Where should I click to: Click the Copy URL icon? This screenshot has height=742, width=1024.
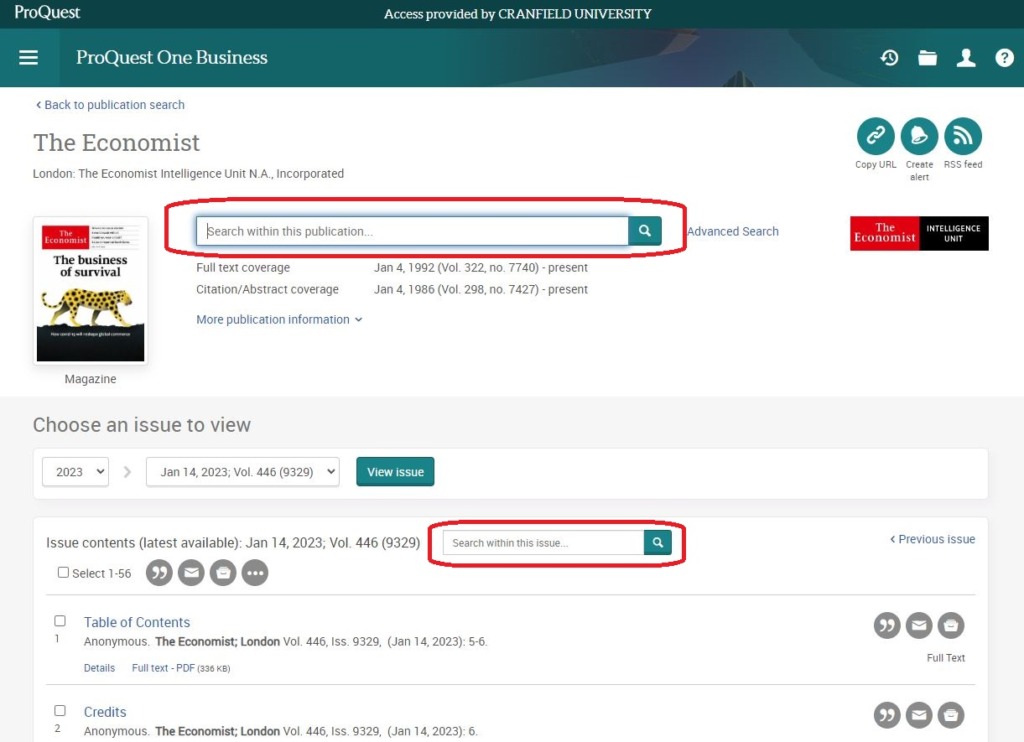click(x=875, y=136)
